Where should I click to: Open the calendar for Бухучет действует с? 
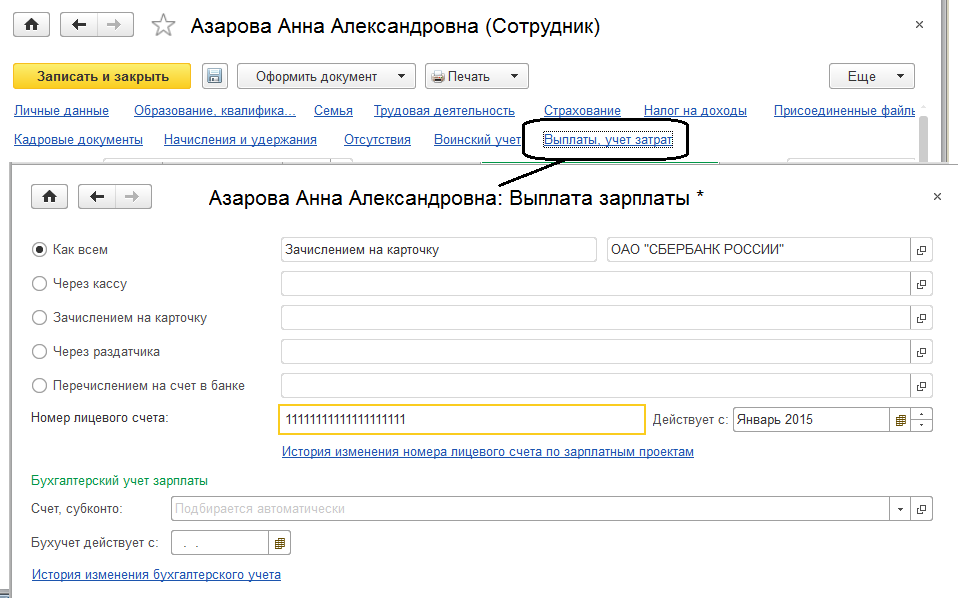point(280,543)
